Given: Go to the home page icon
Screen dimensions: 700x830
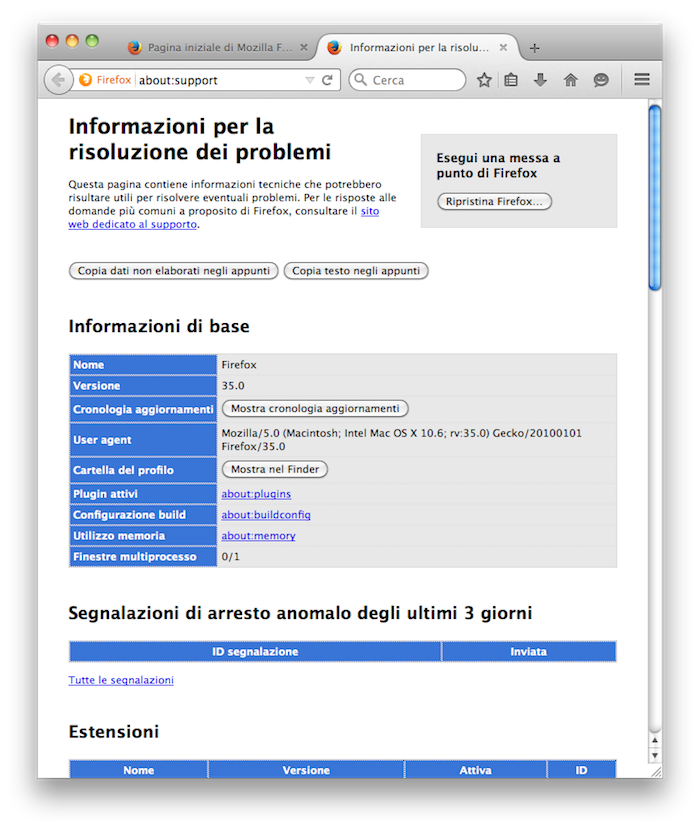Looking at the screenshot, I should [x=570, y=80].
